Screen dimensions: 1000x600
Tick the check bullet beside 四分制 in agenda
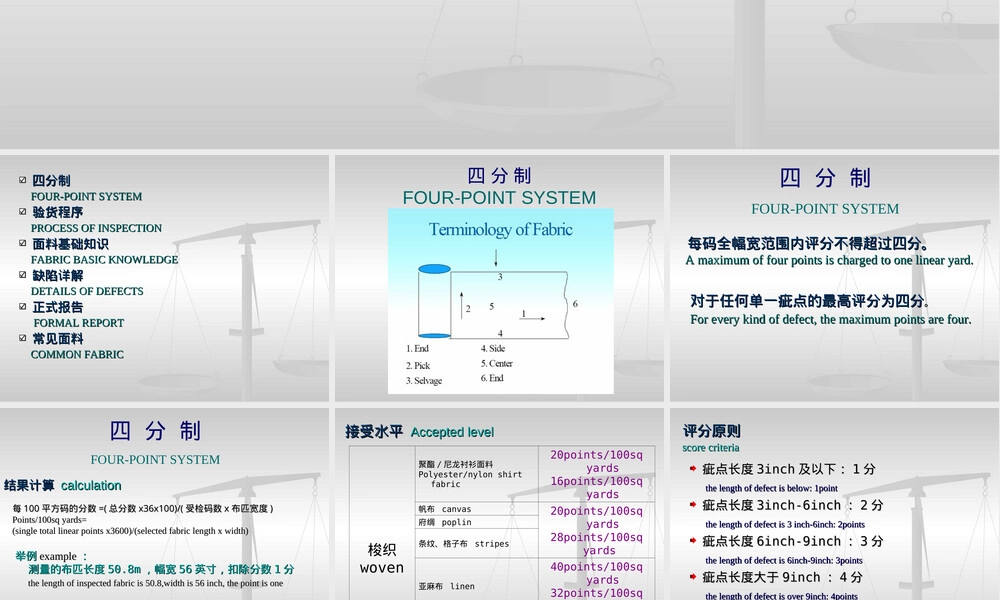23,180
